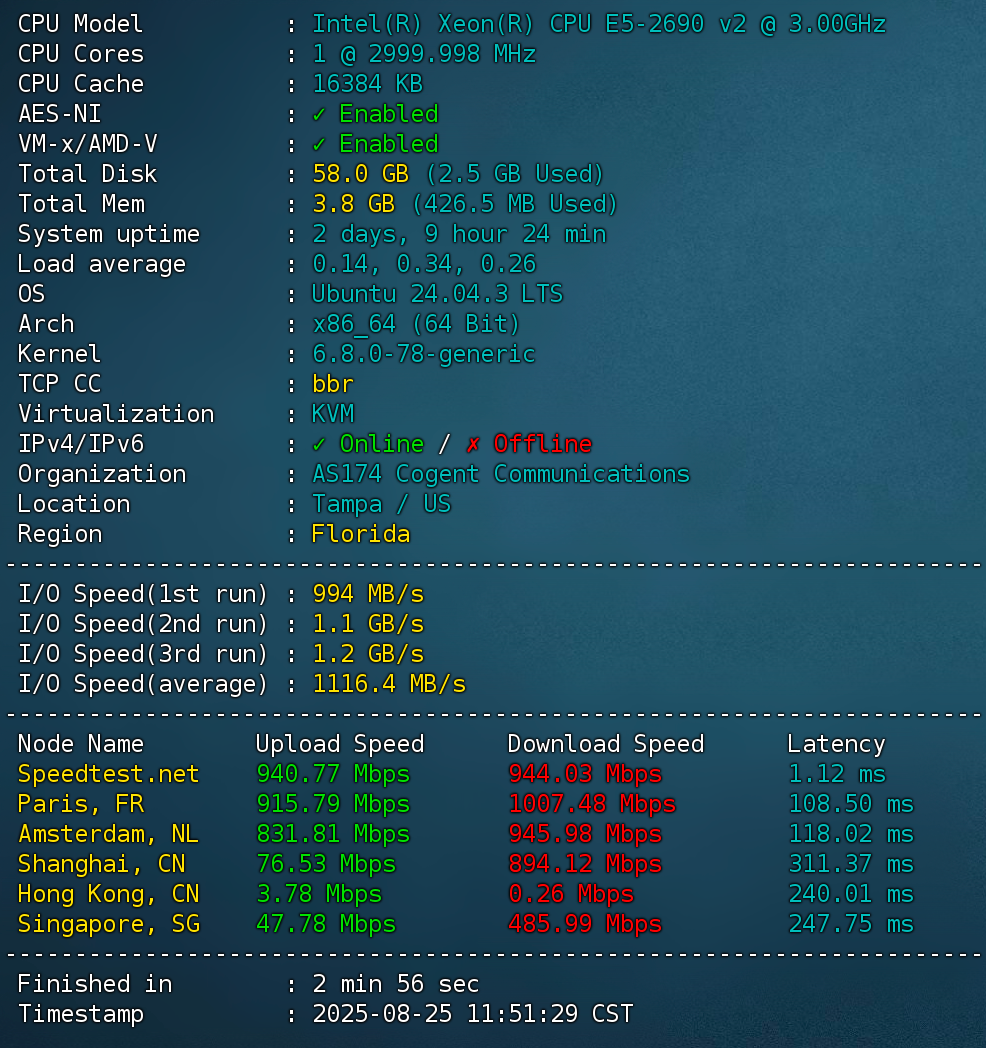Select the load average '0.14, 0.34, 0.26'

point(424,265)
